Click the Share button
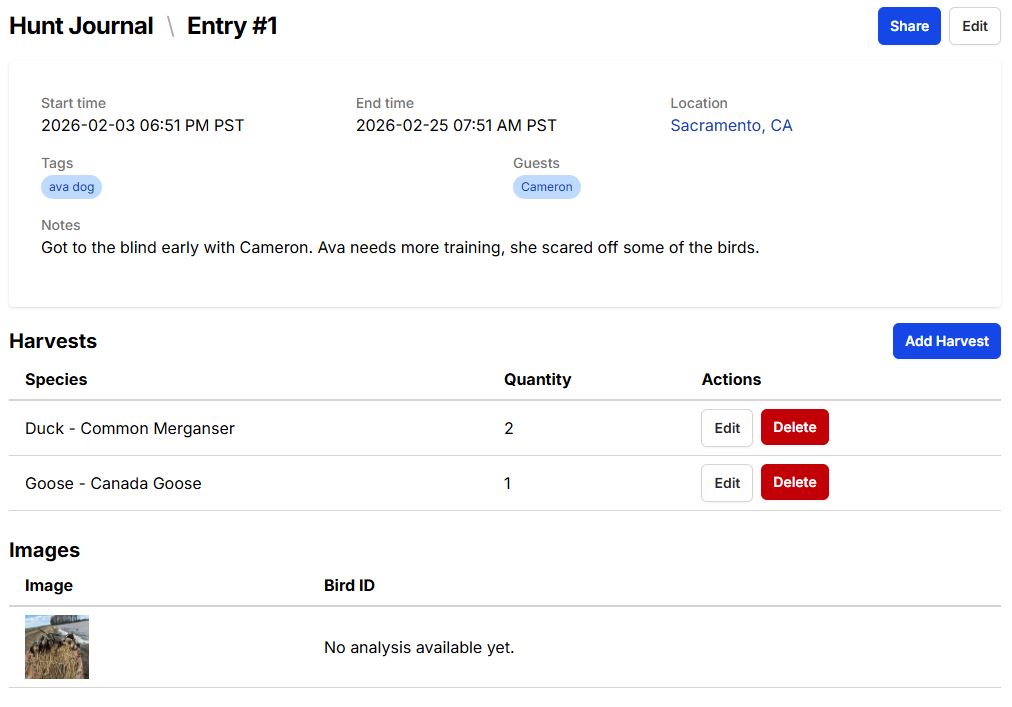Screen dimensions: 1012x707 (x=908, y=26)
